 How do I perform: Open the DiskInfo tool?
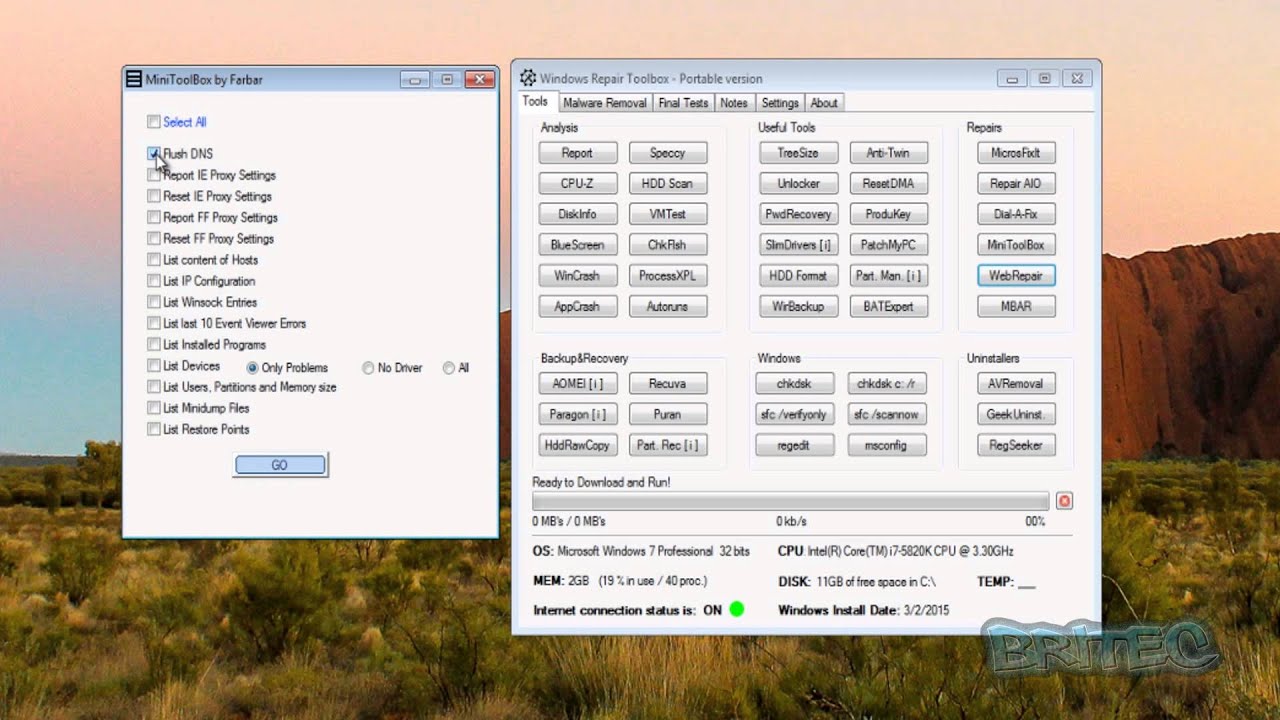click(x=577, y=214)
